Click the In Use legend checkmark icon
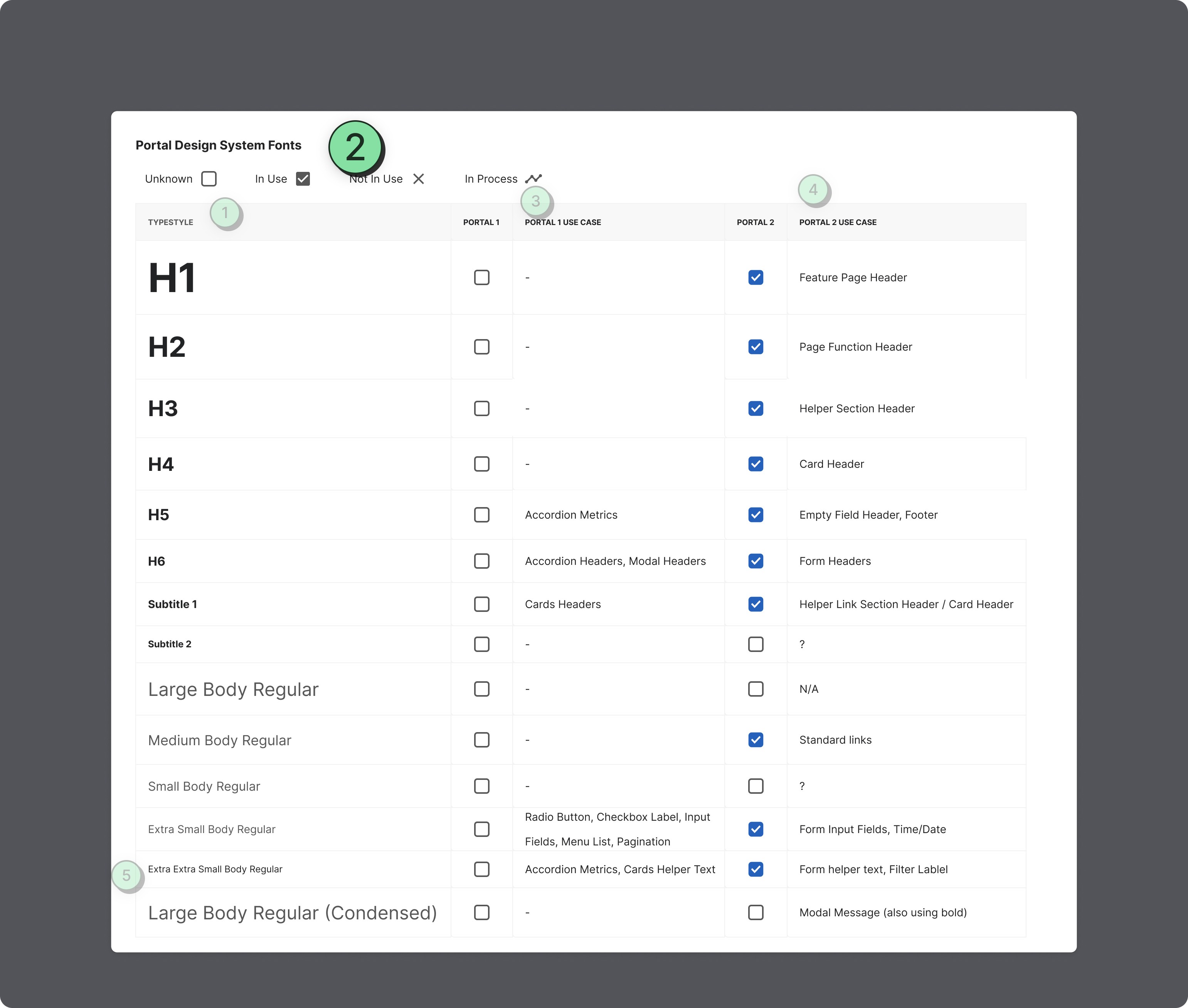 point(303,179)
